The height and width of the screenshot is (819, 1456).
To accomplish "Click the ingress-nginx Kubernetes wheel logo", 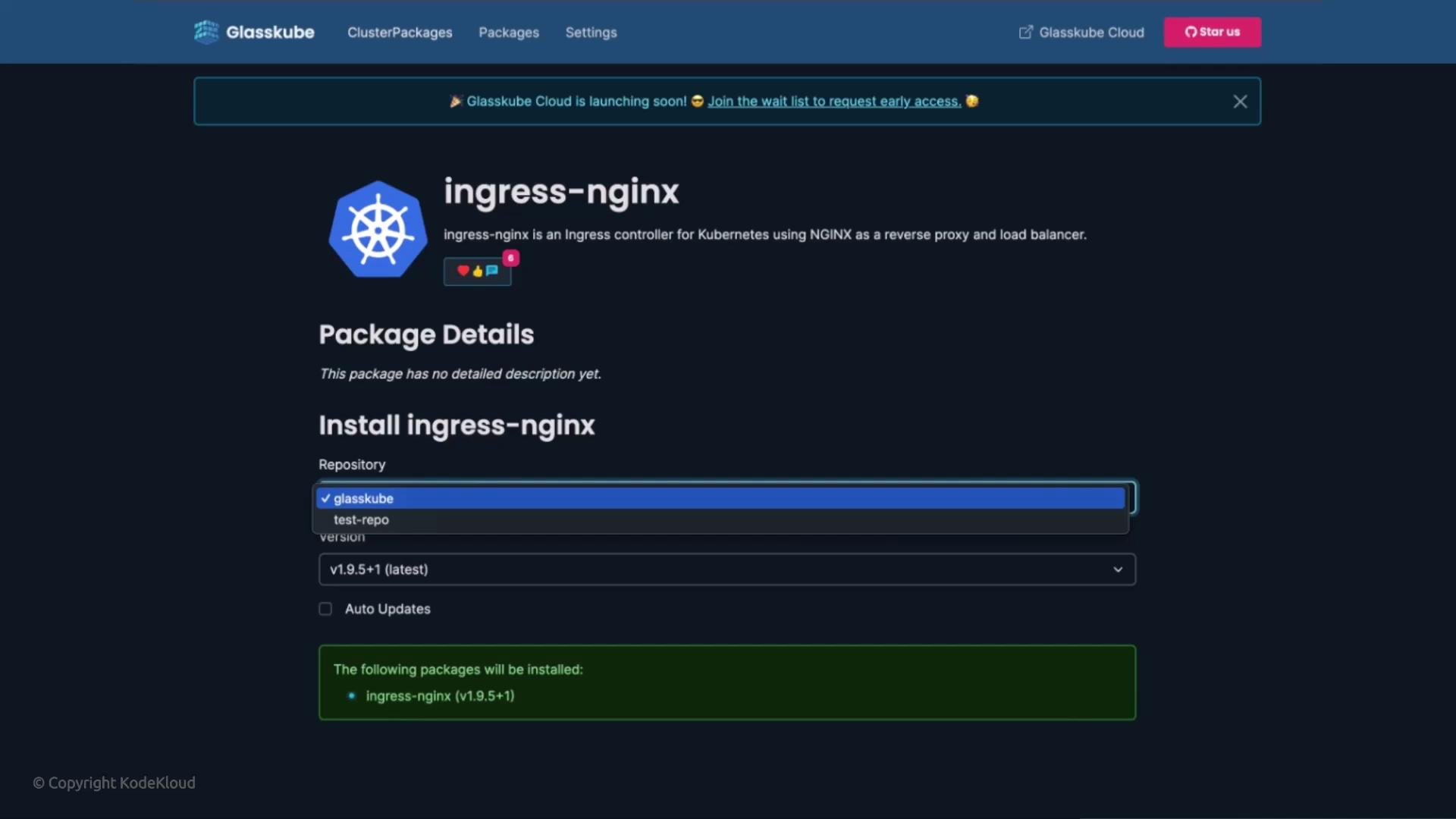I will click(378, 229).
